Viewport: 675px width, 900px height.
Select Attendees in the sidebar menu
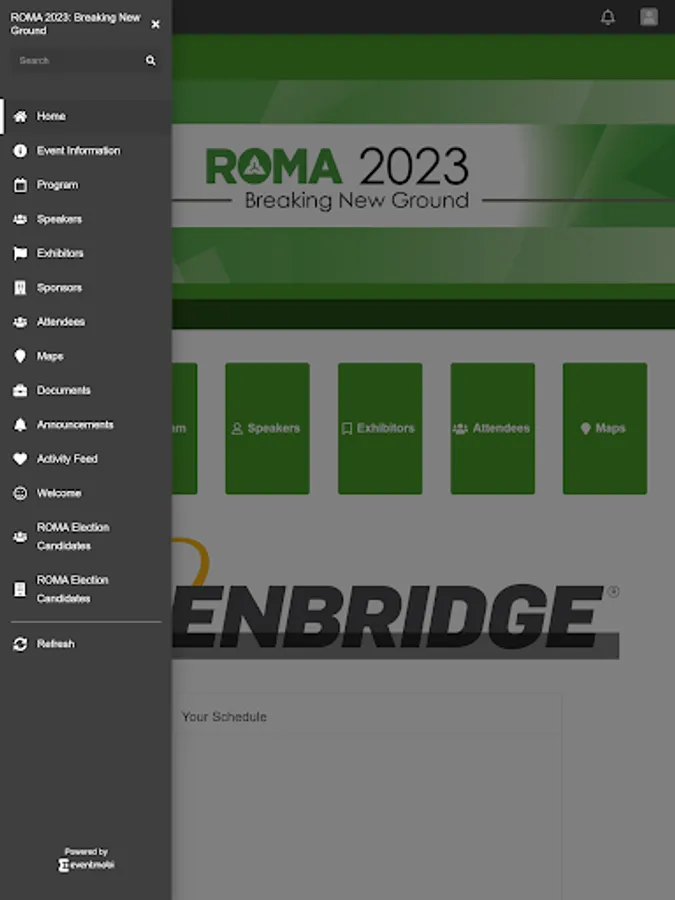(x=86, y=322)
